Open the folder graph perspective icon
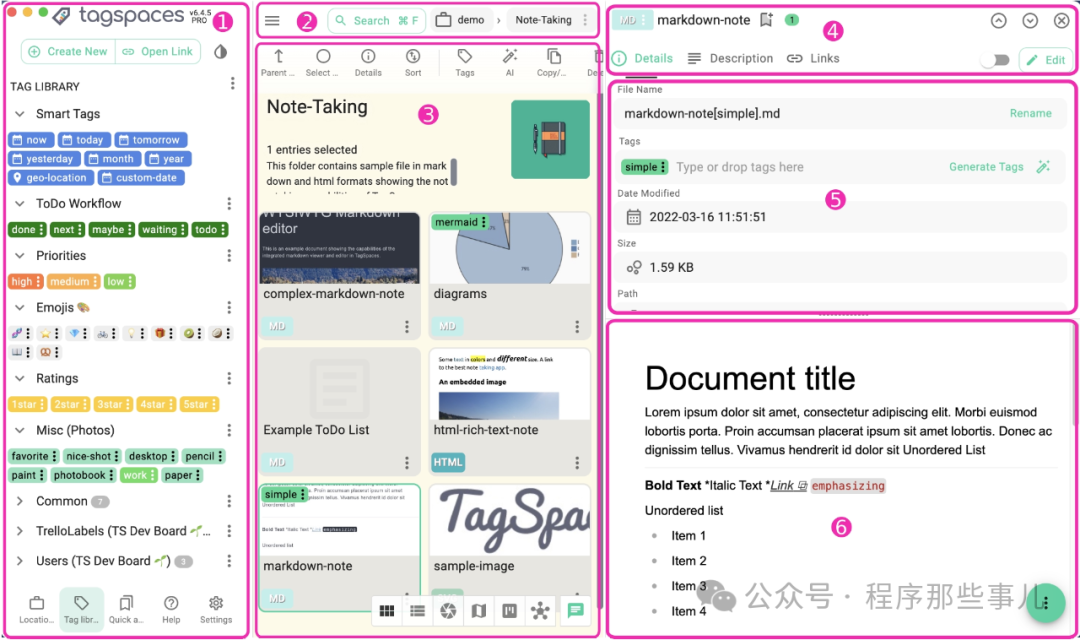Image resolution: width=1080 pixels, height=640 pixels. tap(541, 610)
